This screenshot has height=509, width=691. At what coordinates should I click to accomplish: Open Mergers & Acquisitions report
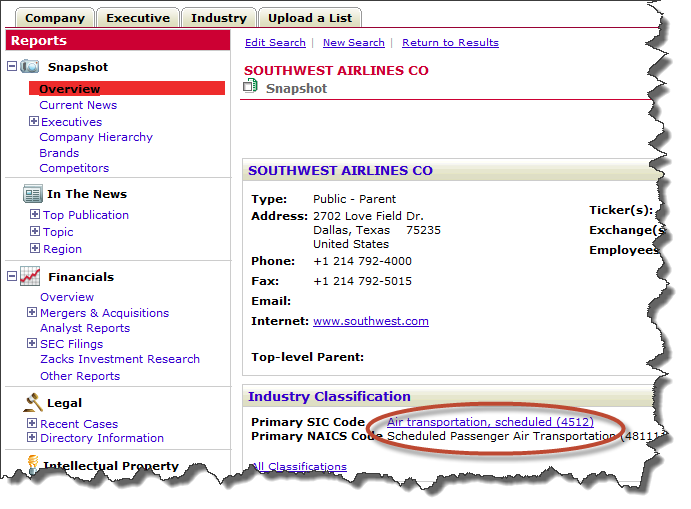point(104,313)
